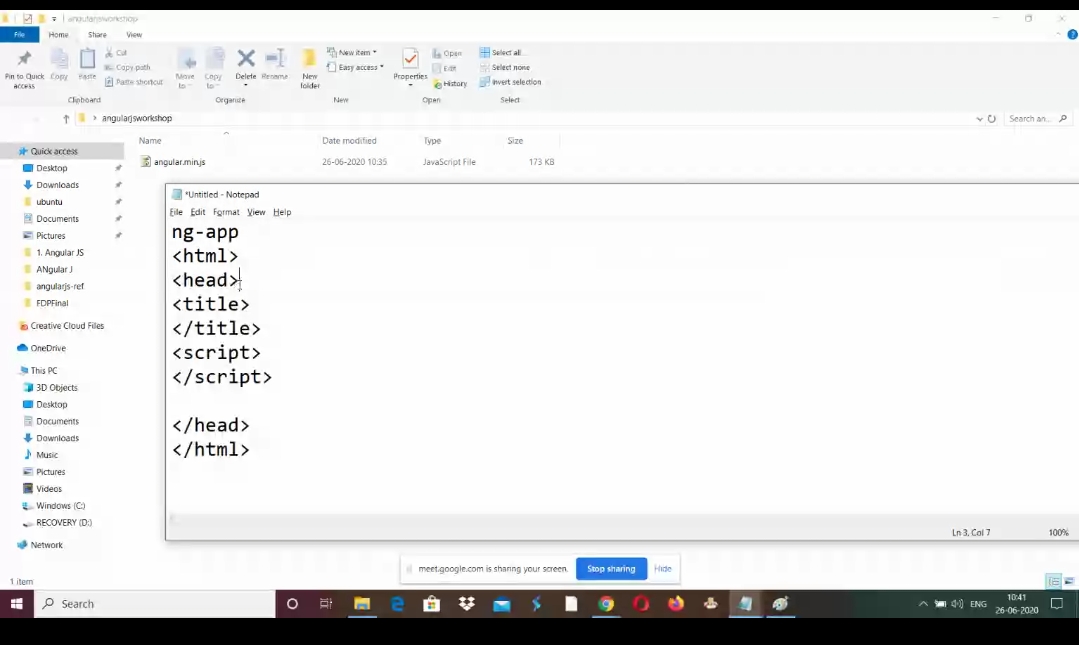Expand the New item dropdown
Viewport: 1079px width, 645px height.
[x=352, y=53]
